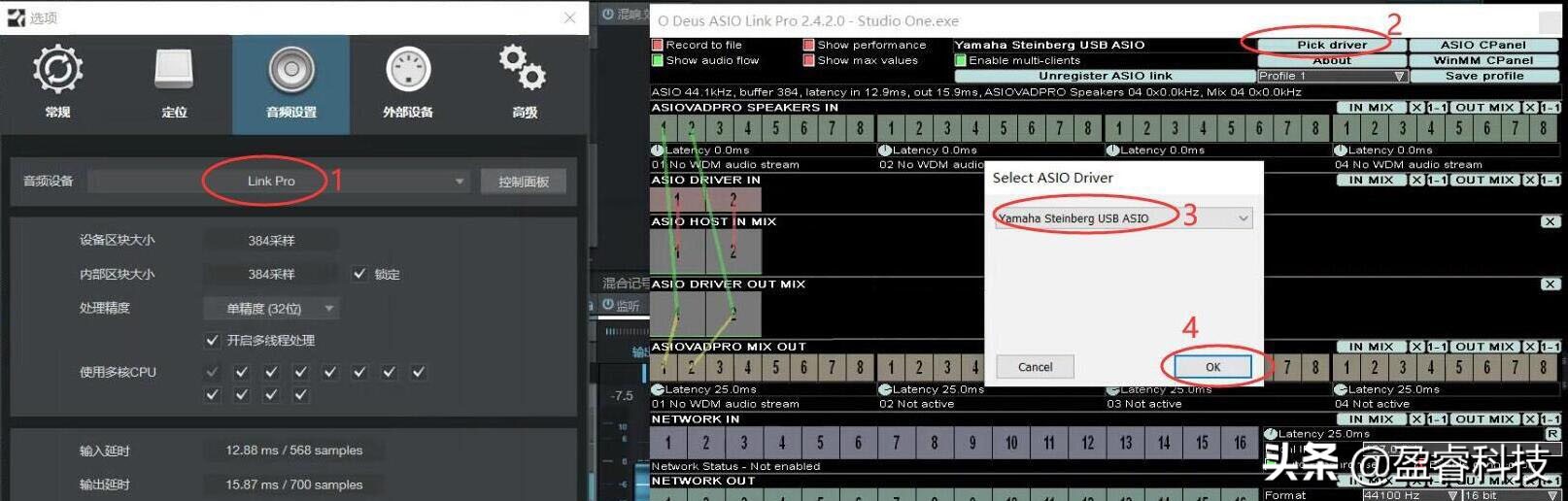
Task: Click the Unregister ASIO link button
Action: pos(1105,76)
